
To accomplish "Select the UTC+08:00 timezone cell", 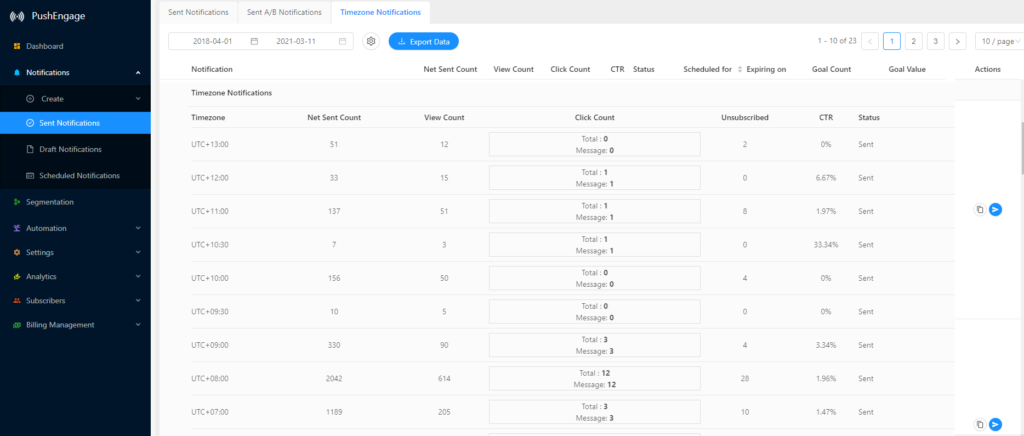I will (210, 379).
